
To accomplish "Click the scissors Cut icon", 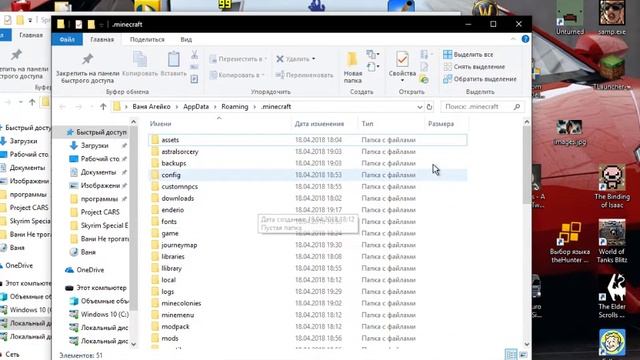I will click(x=195, y=55).
